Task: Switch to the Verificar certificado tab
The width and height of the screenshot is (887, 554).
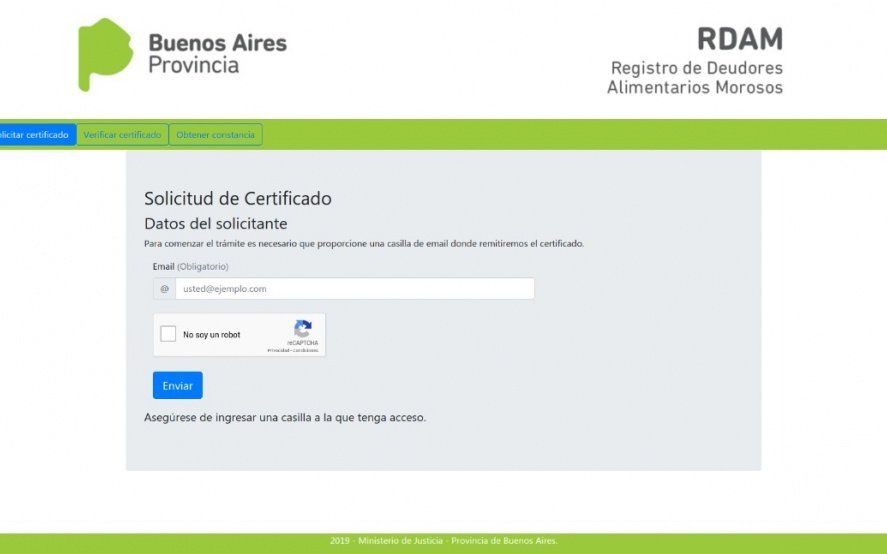Action: point(122,135)
